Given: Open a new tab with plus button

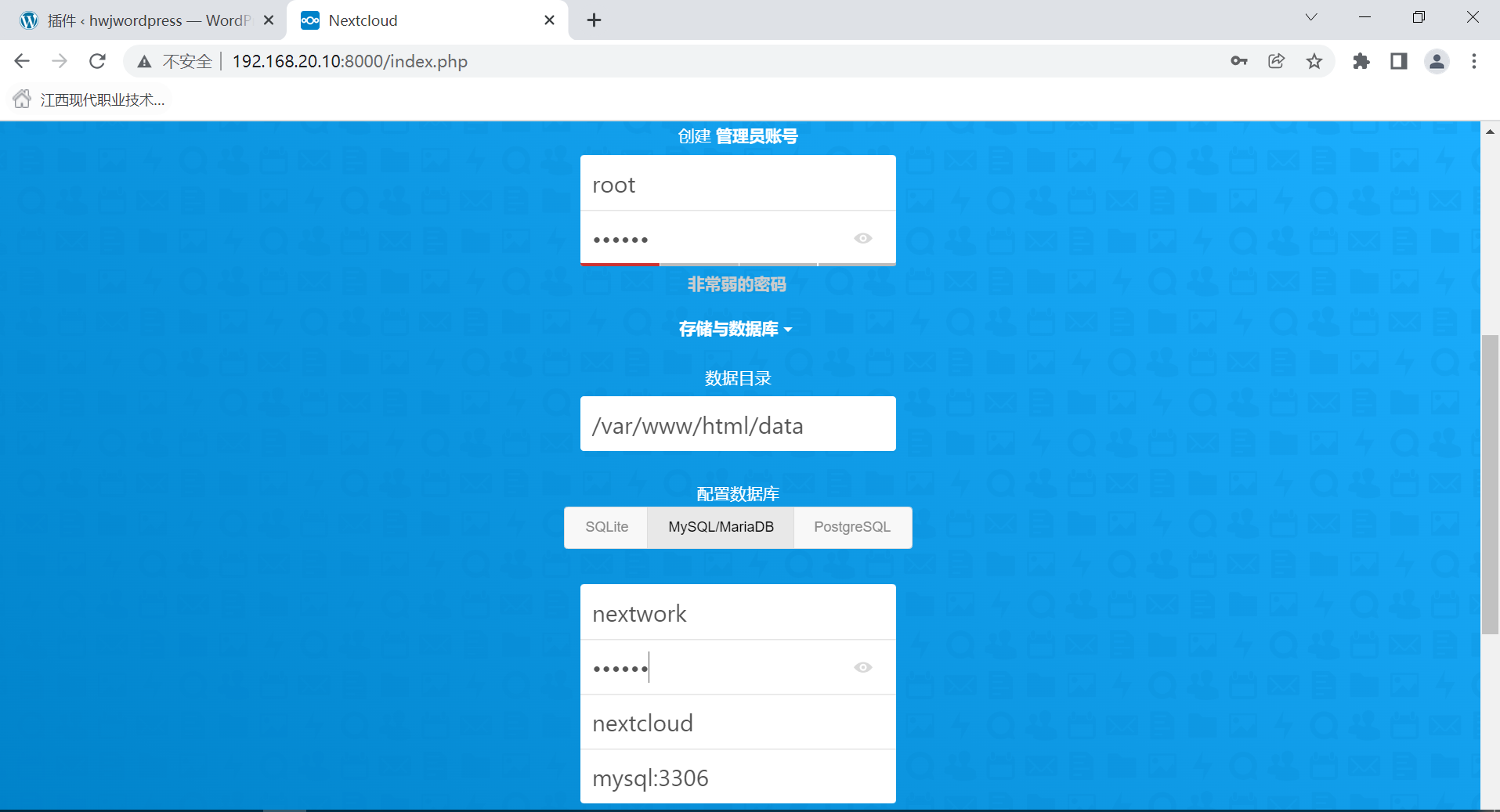Looking at the screenshot, I should pos(594,20).
